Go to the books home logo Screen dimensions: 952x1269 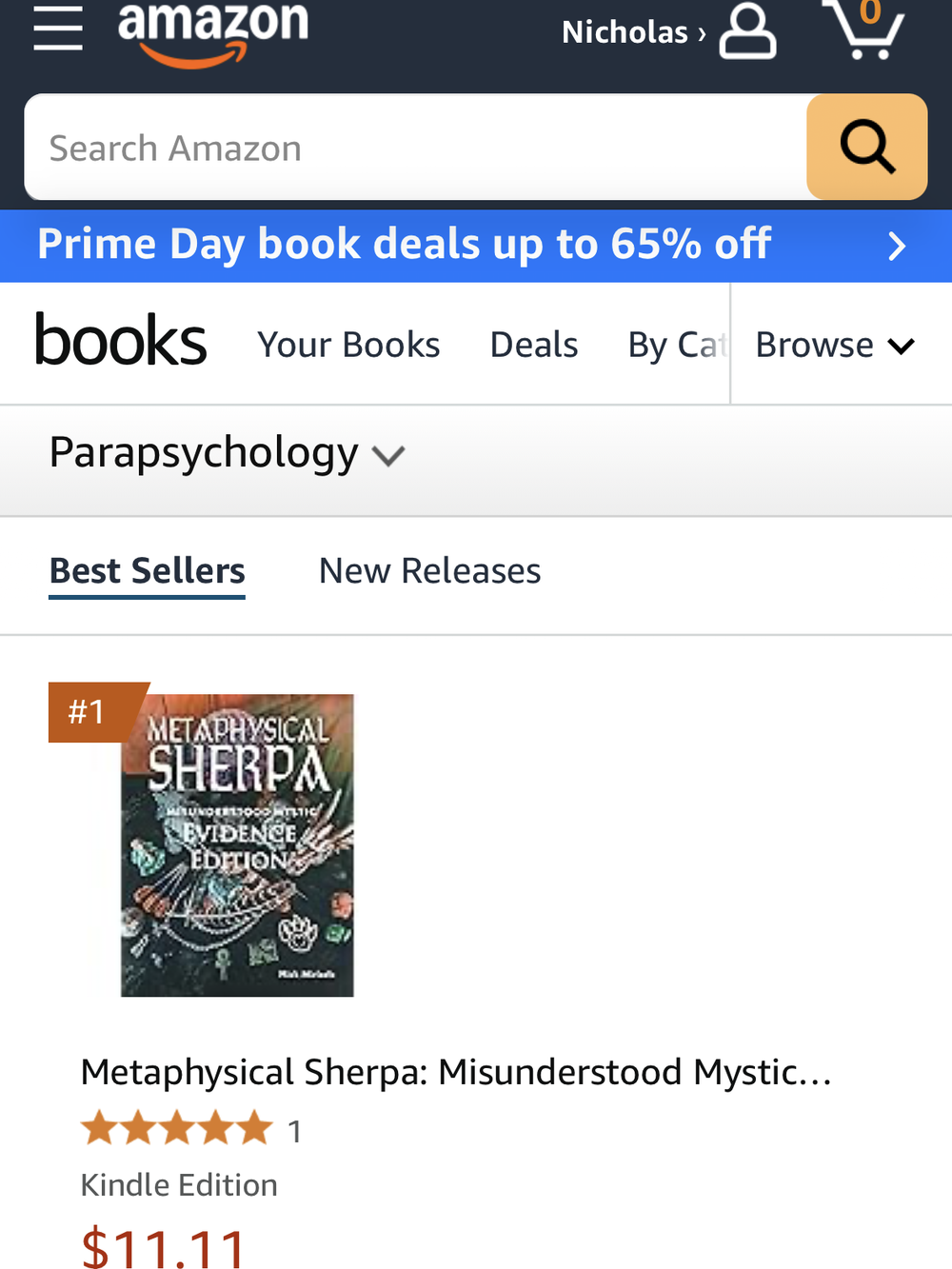click(x=120, y=342)
